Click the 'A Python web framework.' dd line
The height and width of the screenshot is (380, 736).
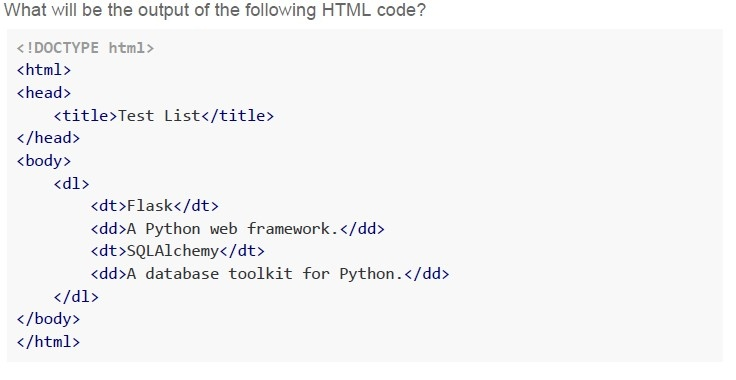(238, 229)
